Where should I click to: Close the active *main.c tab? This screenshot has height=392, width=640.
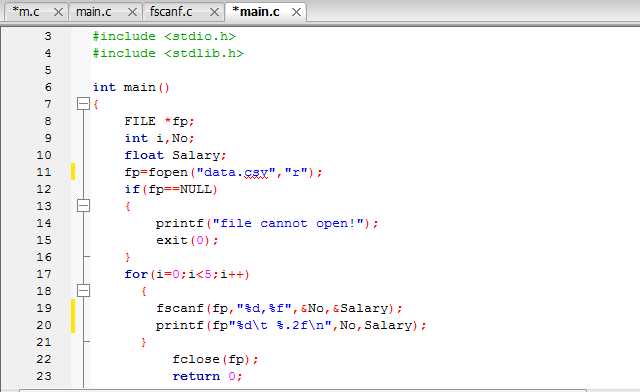[x=296, y=12]
